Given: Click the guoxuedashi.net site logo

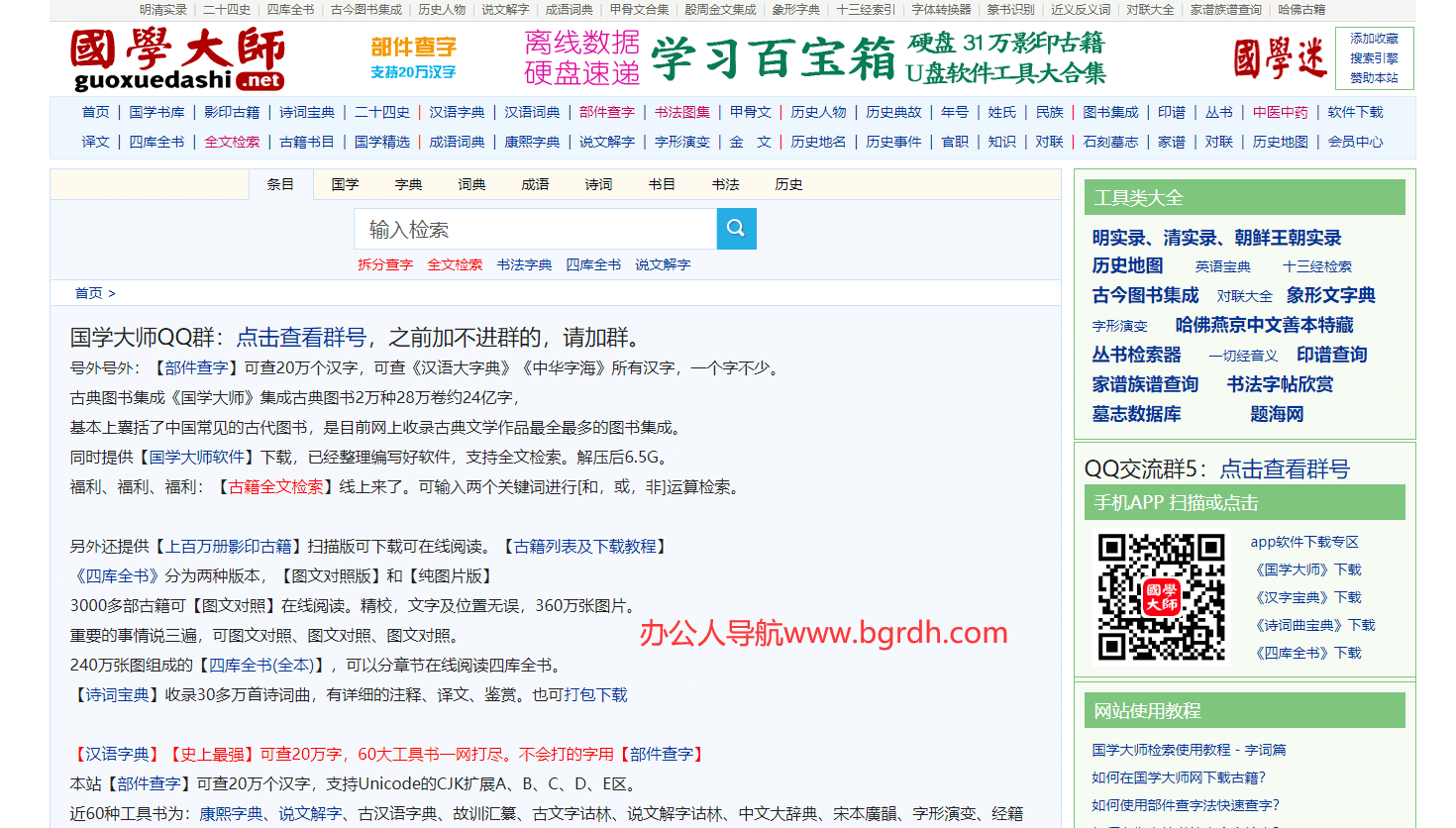Looking at the screenshot, I should [178, 59].
